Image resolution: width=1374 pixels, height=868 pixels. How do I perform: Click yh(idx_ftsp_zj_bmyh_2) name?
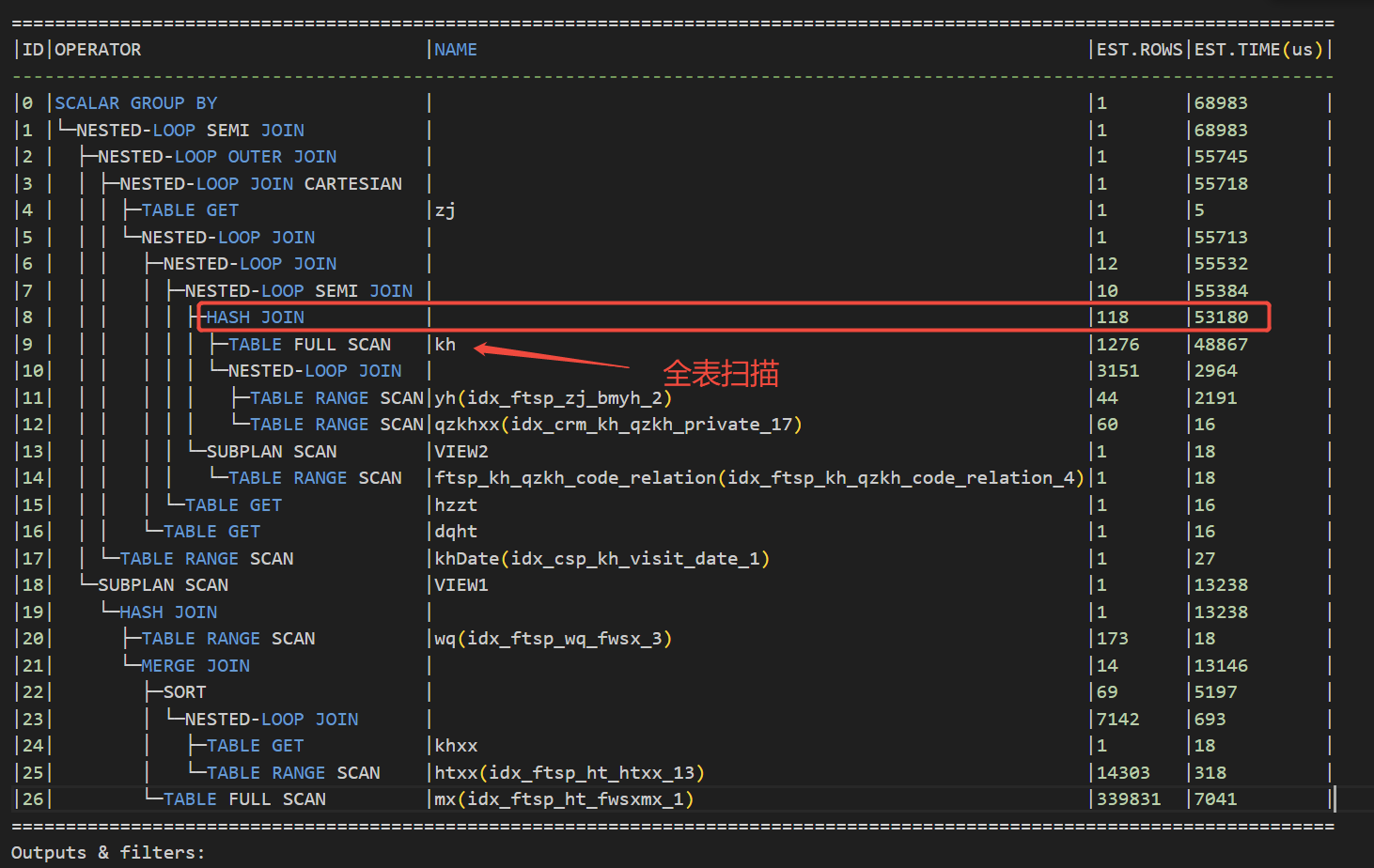pos(554,398)
